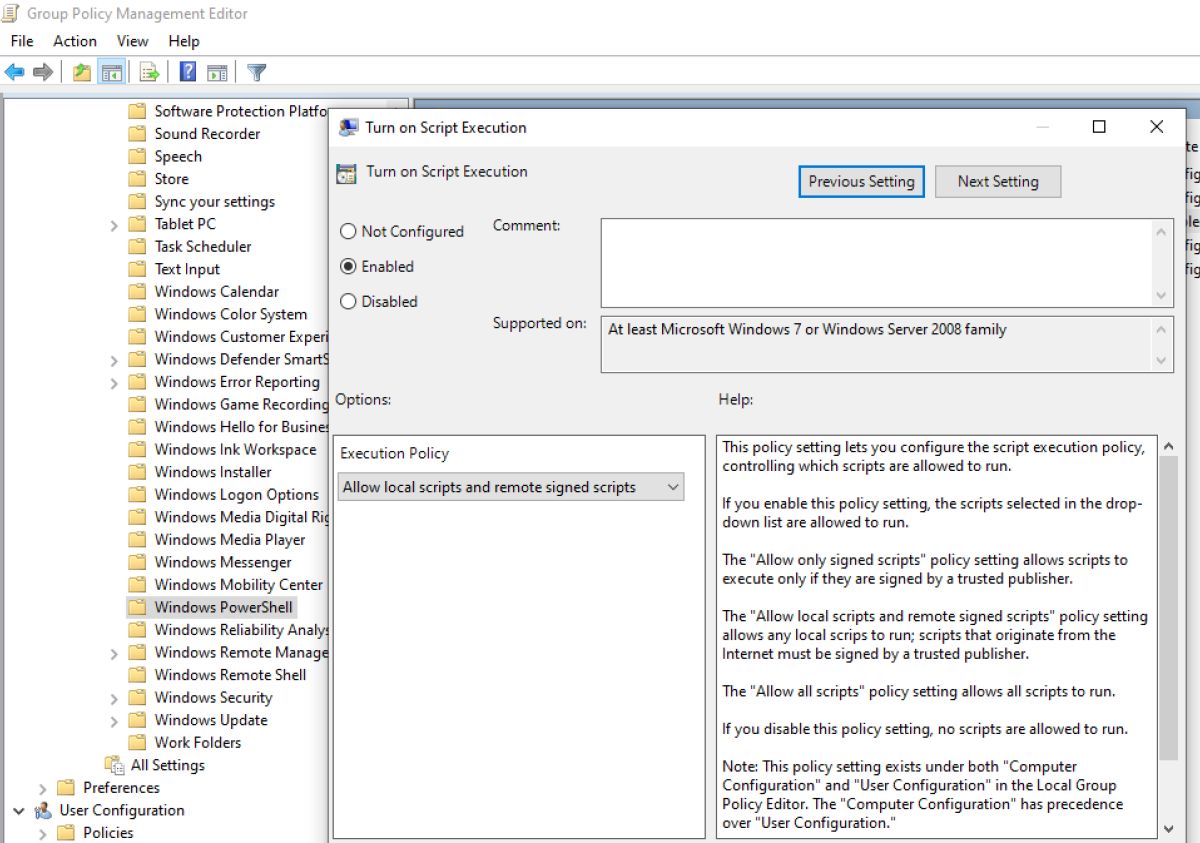Click the Windows PowerShell folder icon
The width and height of the screenshot is (1200, 843).
pyautogui.click(x=137, y=607)
